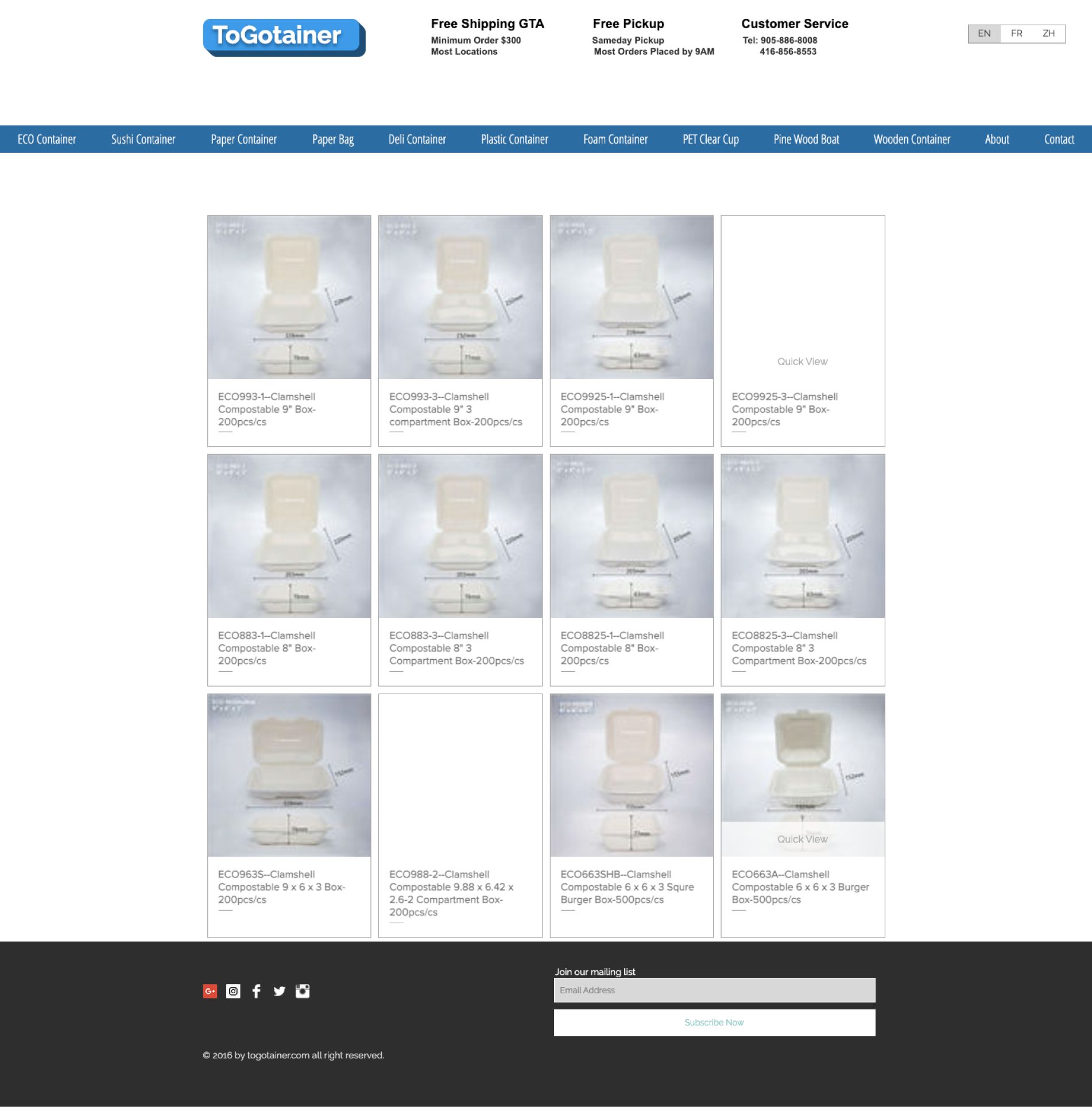1092x1107 pixels.
Task: Open the Plastic Container menu
Action: pyautogui.click(x=514, y=139)
